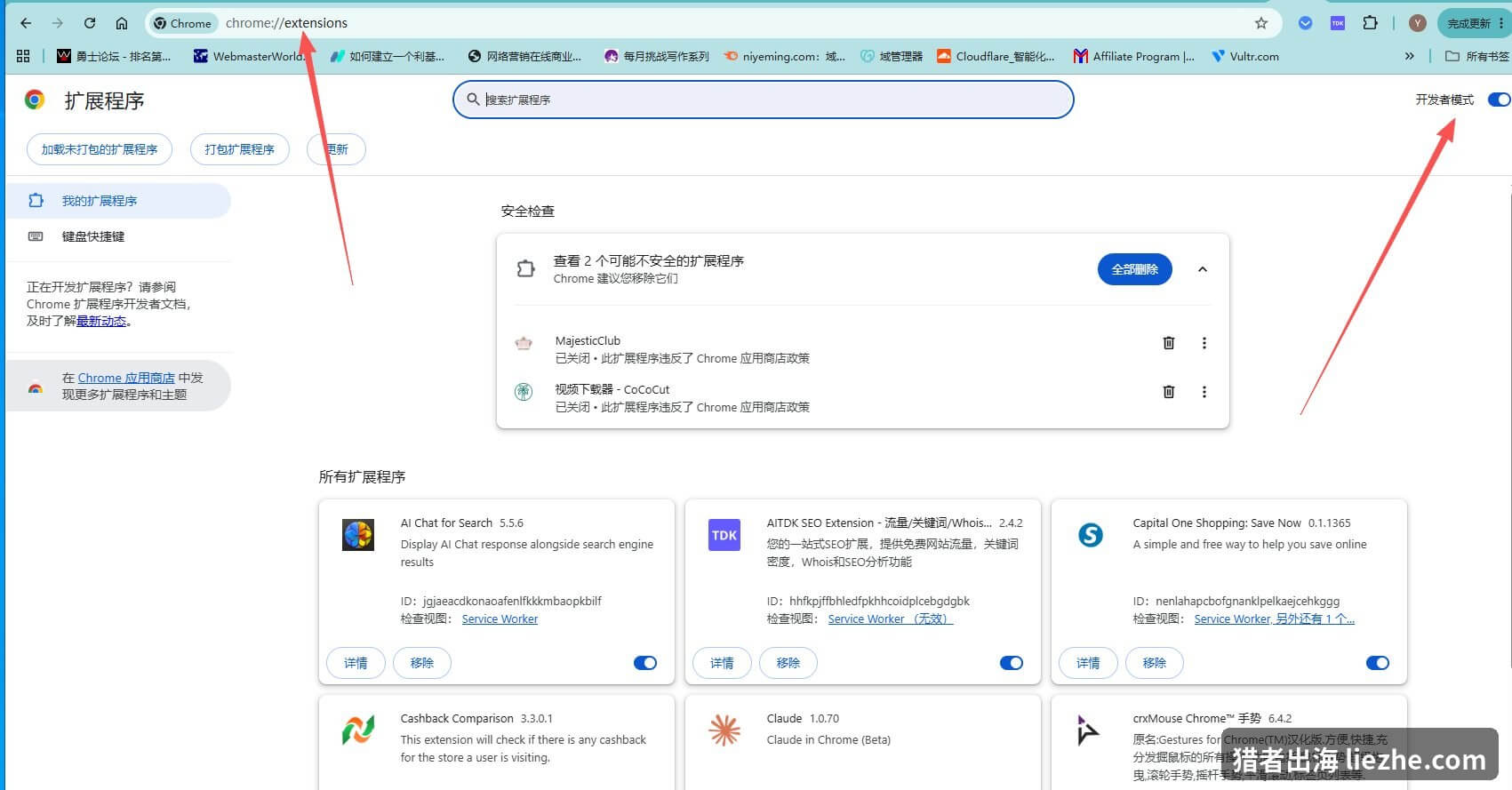
Task: Open 详情 for AITDK SEO Extension
Action: pyautogui.click(x=722, y=663)
